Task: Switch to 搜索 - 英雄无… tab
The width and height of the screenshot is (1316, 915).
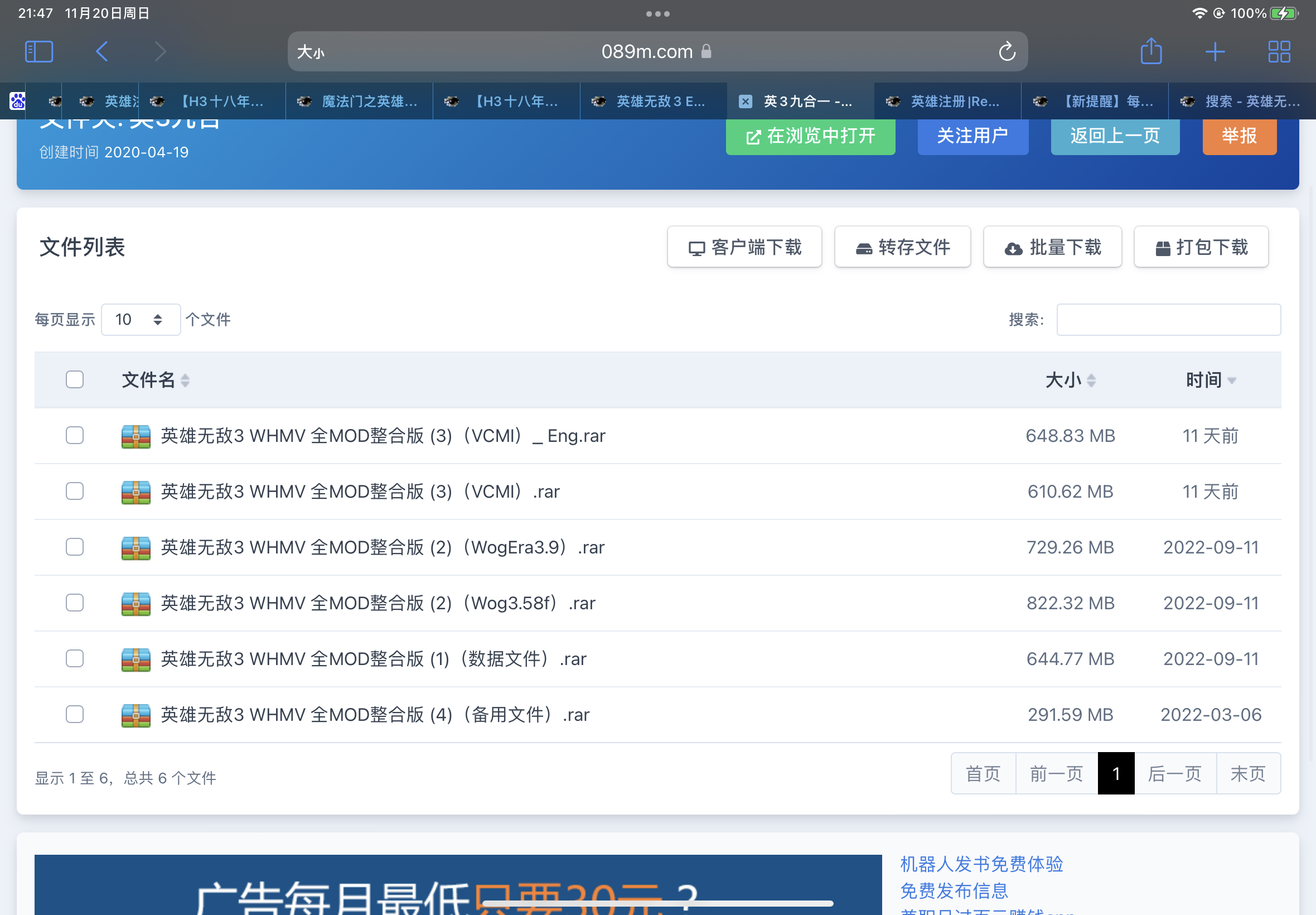Action: coord(1242,102)
